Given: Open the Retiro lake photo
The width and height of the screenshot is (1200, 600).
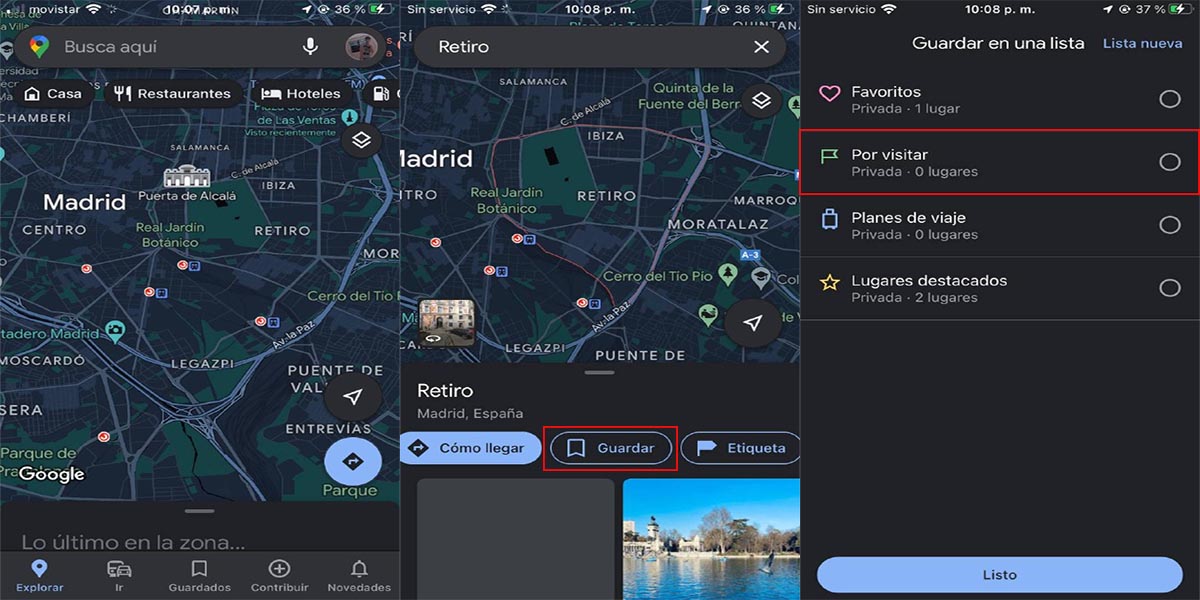Looking at the screenshot, I should tap(711, 539).
